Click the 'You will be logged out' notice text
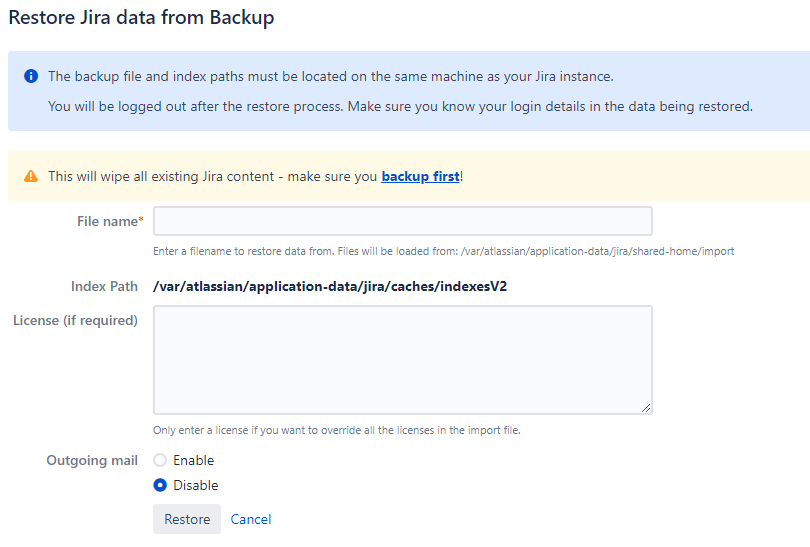The width and height of the screenshot is (810, 547). 400,106
